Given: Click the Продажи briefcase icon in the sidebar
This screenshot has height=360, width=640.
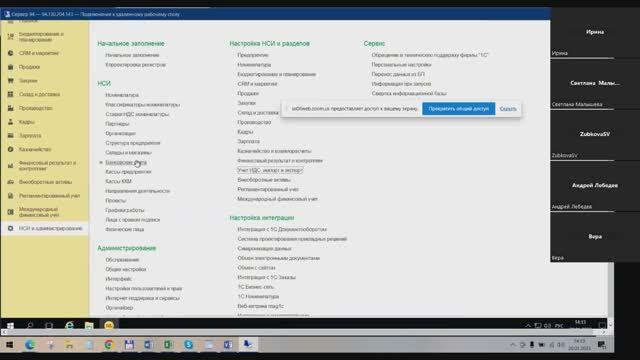Looking at the screenshot, I should (11, 67).
